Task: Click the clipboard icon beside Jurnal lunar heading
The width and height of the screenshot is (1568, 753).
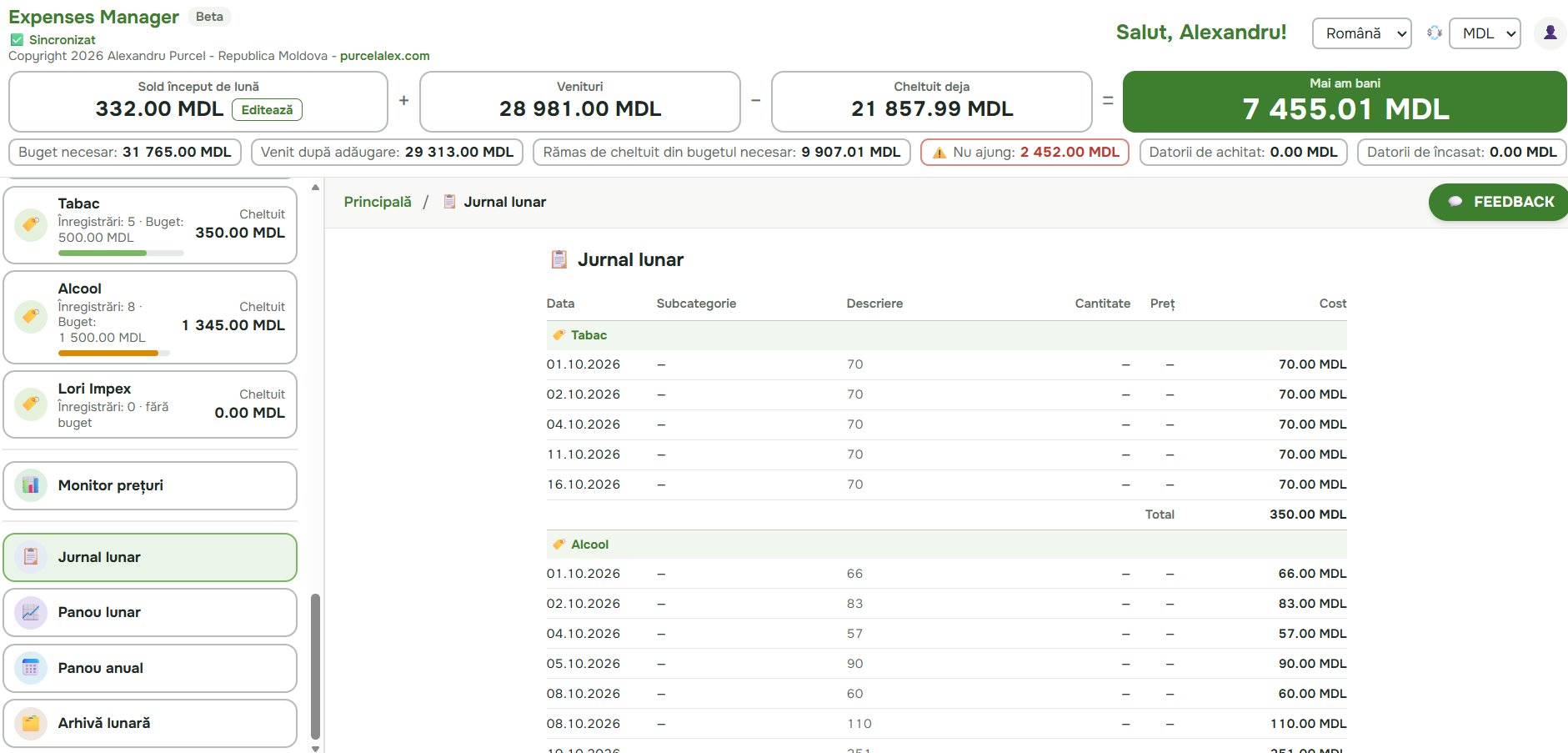Action: pos(559,259)
